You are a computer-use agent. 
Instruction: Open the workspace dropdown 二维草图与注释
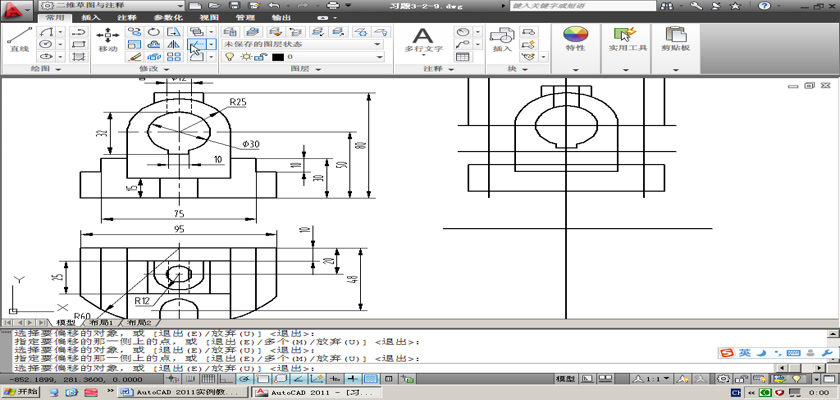click(x=112, y=6)
